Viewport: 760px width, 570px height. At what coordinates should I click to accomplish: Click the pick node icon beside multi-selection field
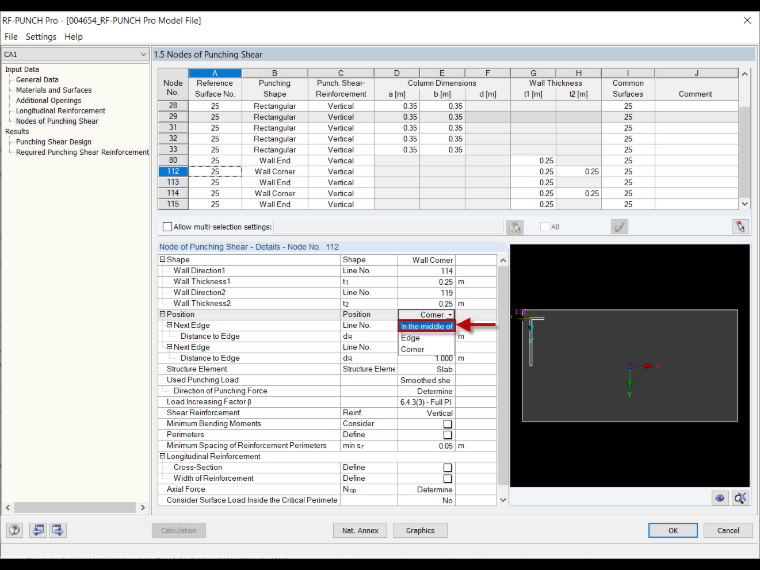514,227
